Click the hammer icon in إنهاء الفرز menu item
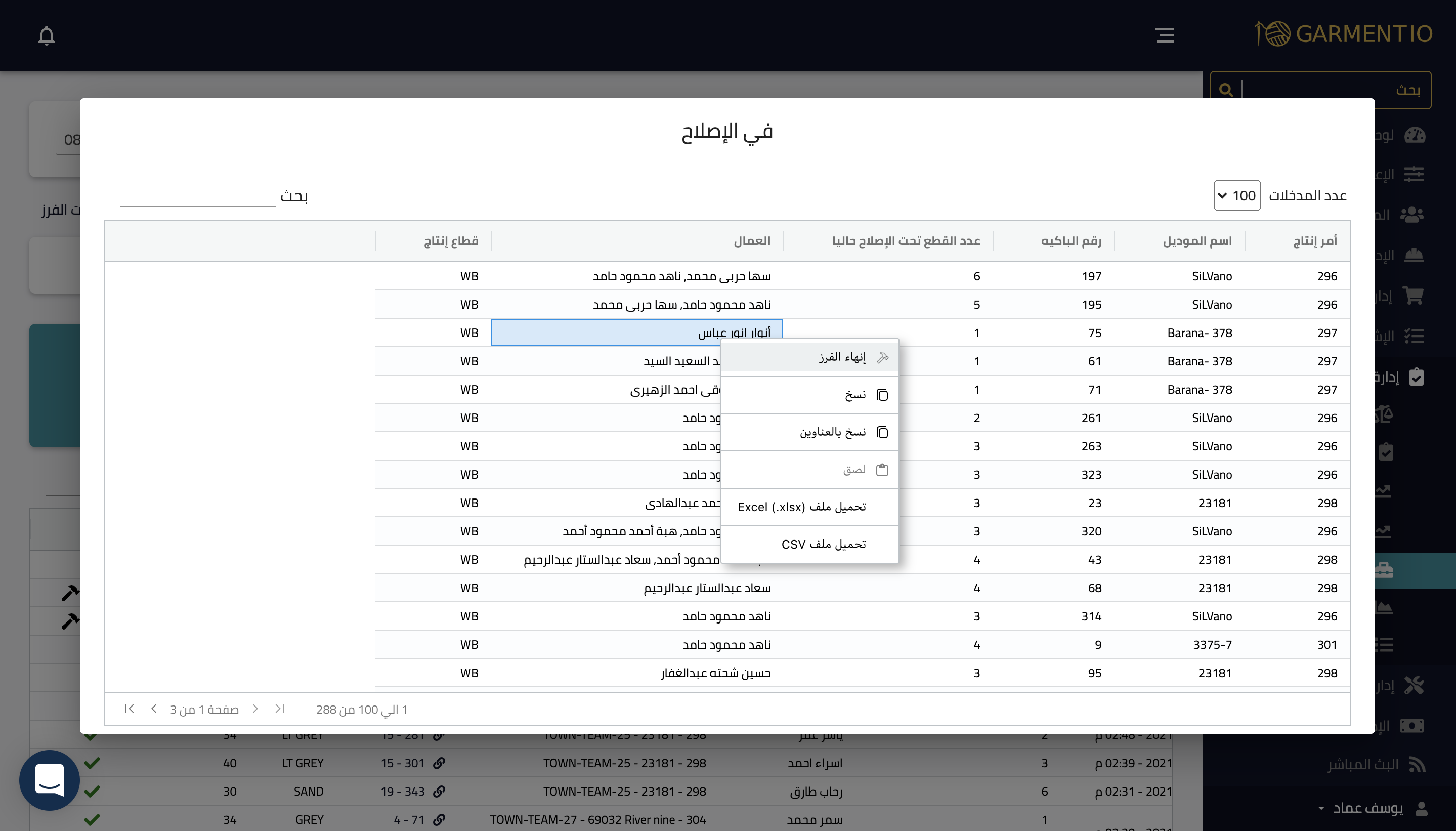Image resolution: width=1456 pixels, height=831 pixels. (883, 357)
